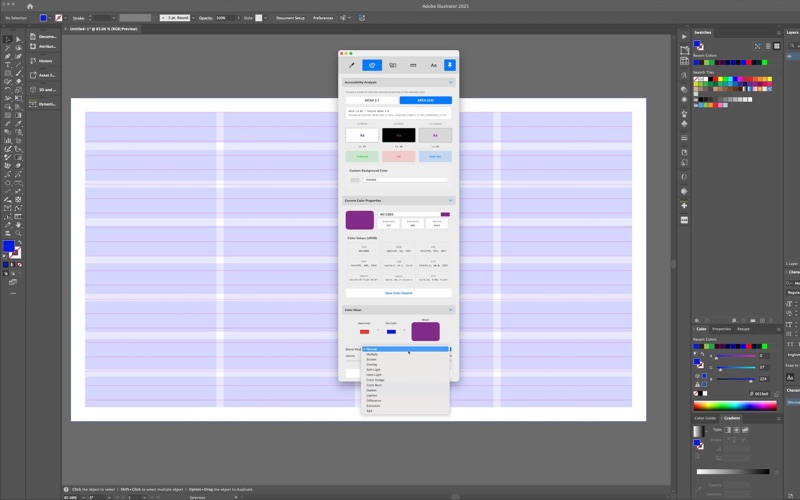Click the red Base Color swatch
This screenshot has width=800, height=500.
(364, 332)
